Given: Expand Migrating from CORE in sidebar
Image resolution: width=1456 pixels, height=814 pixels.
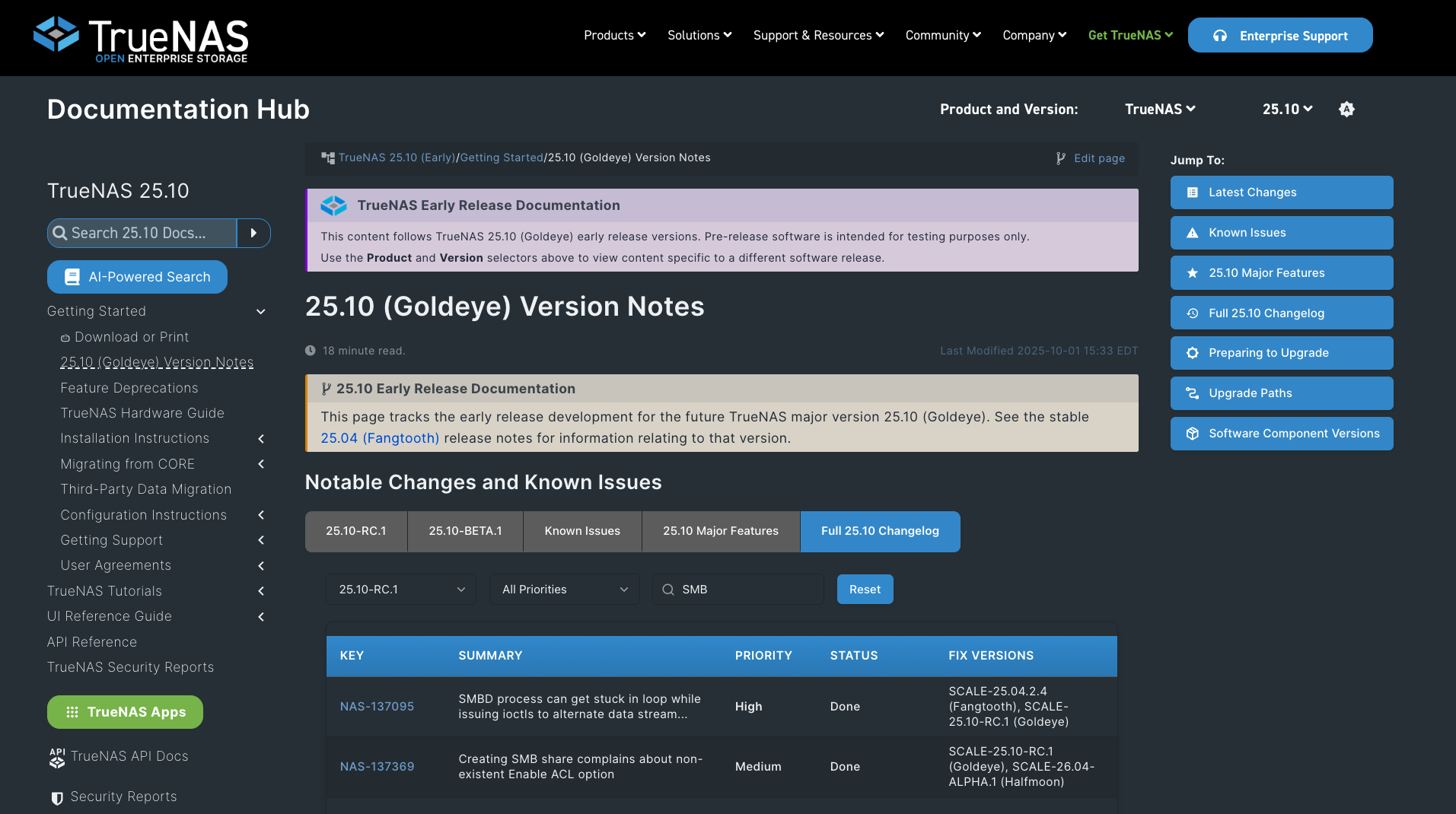Looking at the screenshot, I should pyautogui.click(x=261, y=464).
